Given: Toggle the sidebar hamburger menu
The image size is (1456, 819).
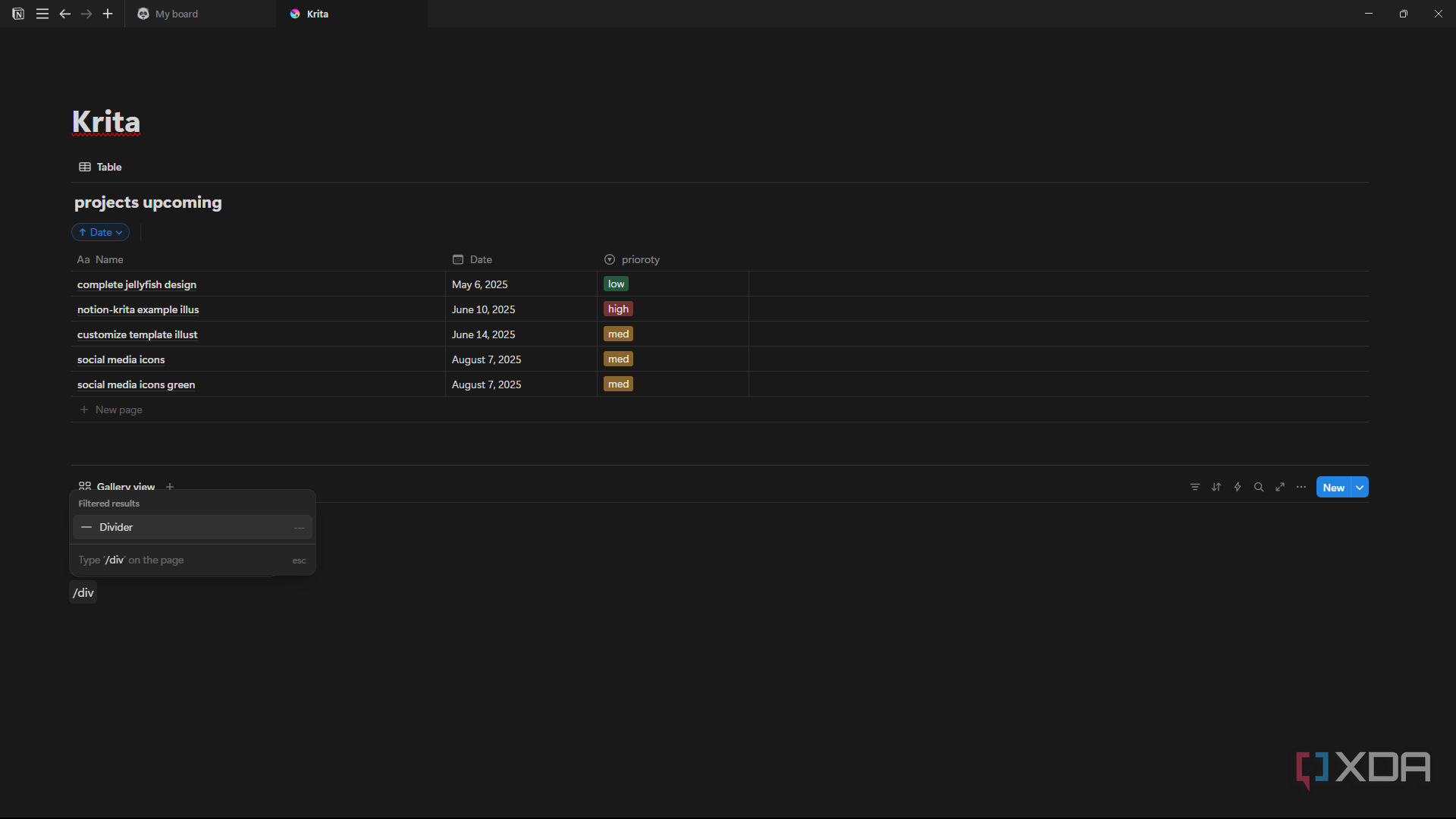Looking at the screenshot, I should coord(42,14).
